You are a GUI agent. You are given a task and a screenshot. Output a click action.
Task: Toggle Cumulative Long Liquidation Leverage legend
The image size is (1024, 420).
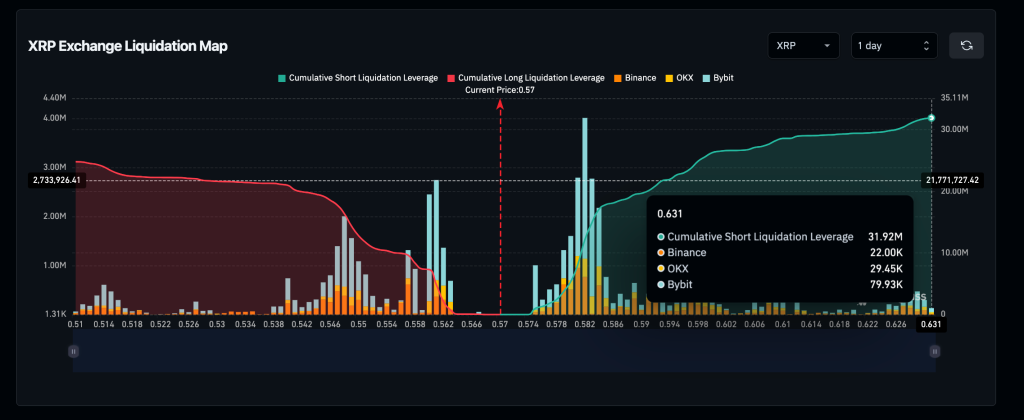pos(525,77)
